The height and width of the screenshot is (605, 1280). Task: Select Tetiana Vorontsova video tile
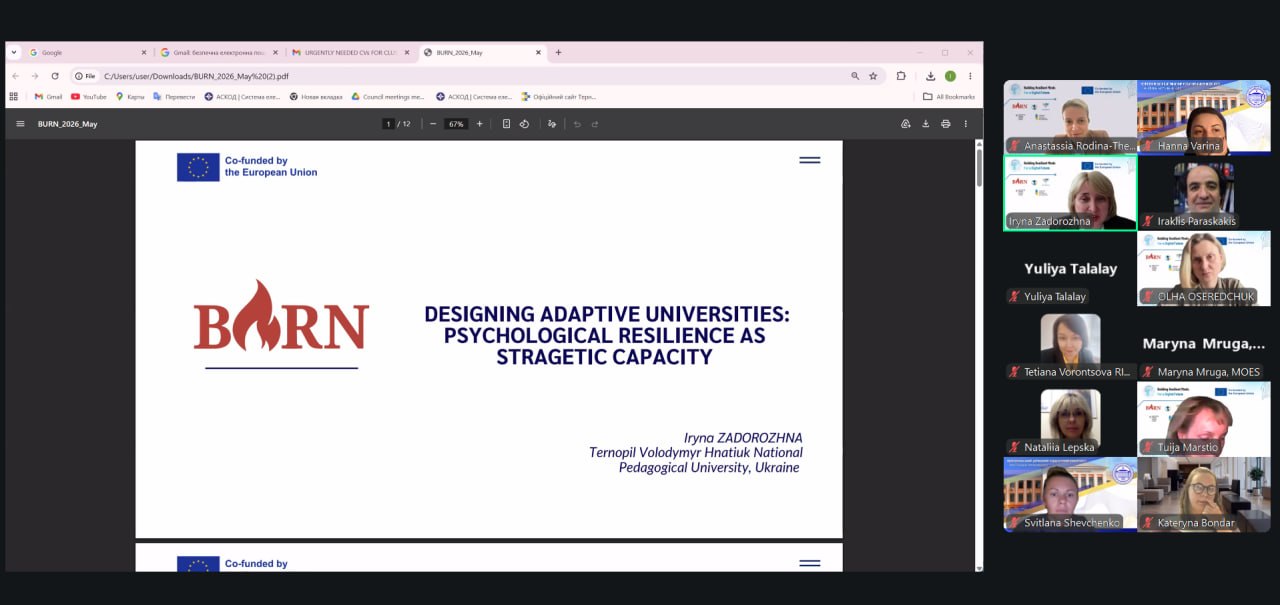coord(1070,343)
